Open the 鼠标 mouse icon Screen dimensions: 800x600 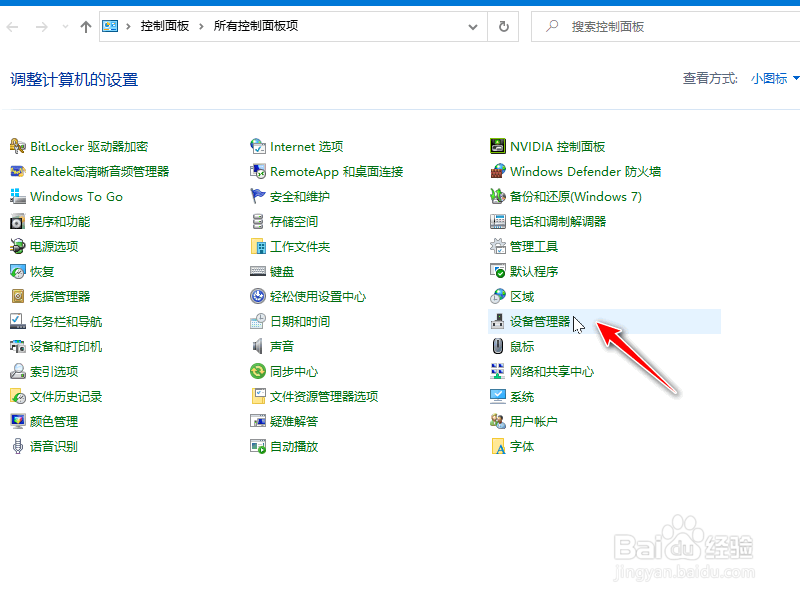[497, 346]
